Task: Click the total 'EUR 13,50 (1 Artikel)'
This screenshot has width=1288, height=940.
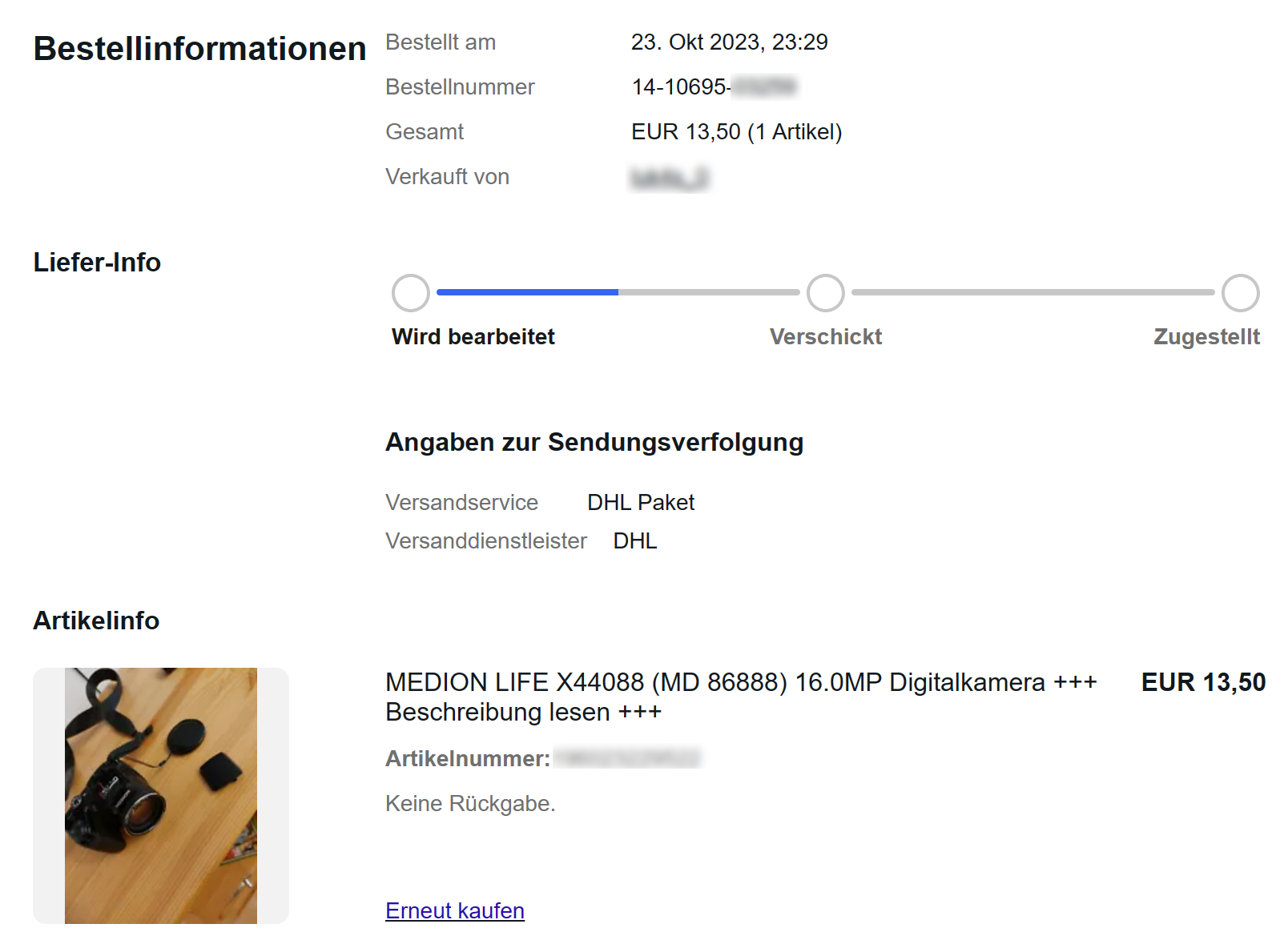Action: 736,131
